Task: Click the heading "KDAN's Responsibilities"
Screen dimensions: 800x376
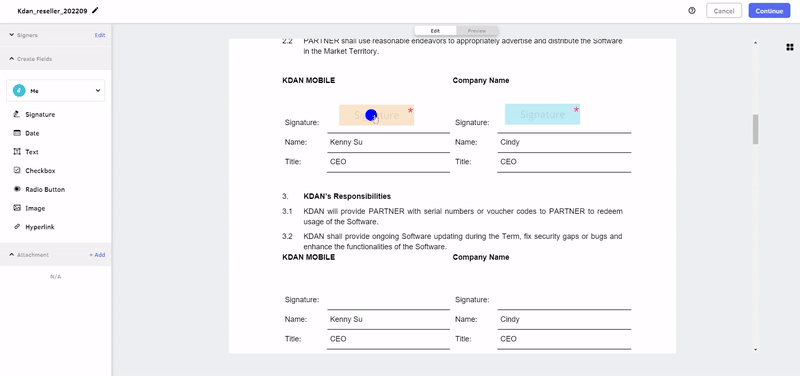Action: click(x=347, y=196)
